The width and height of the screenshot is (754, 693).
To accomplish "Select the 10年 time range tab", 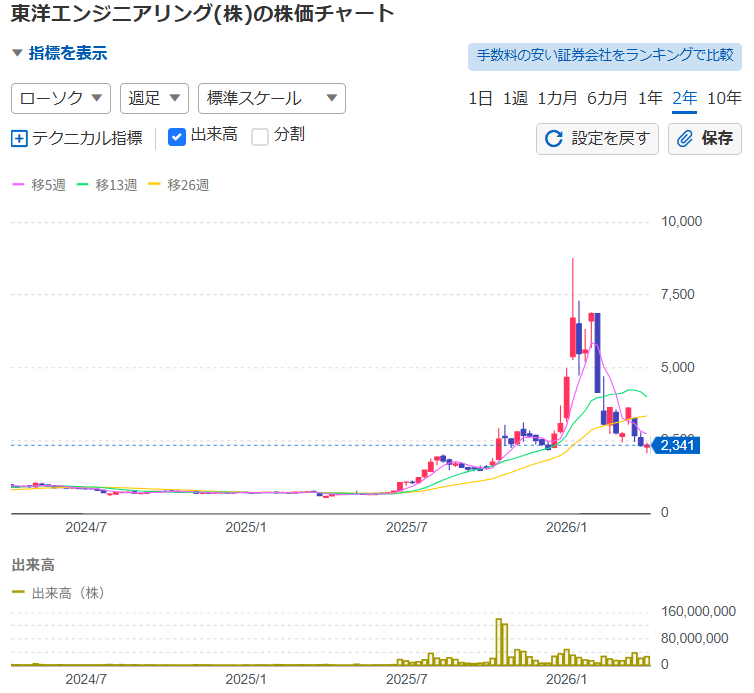I will 724,98.
